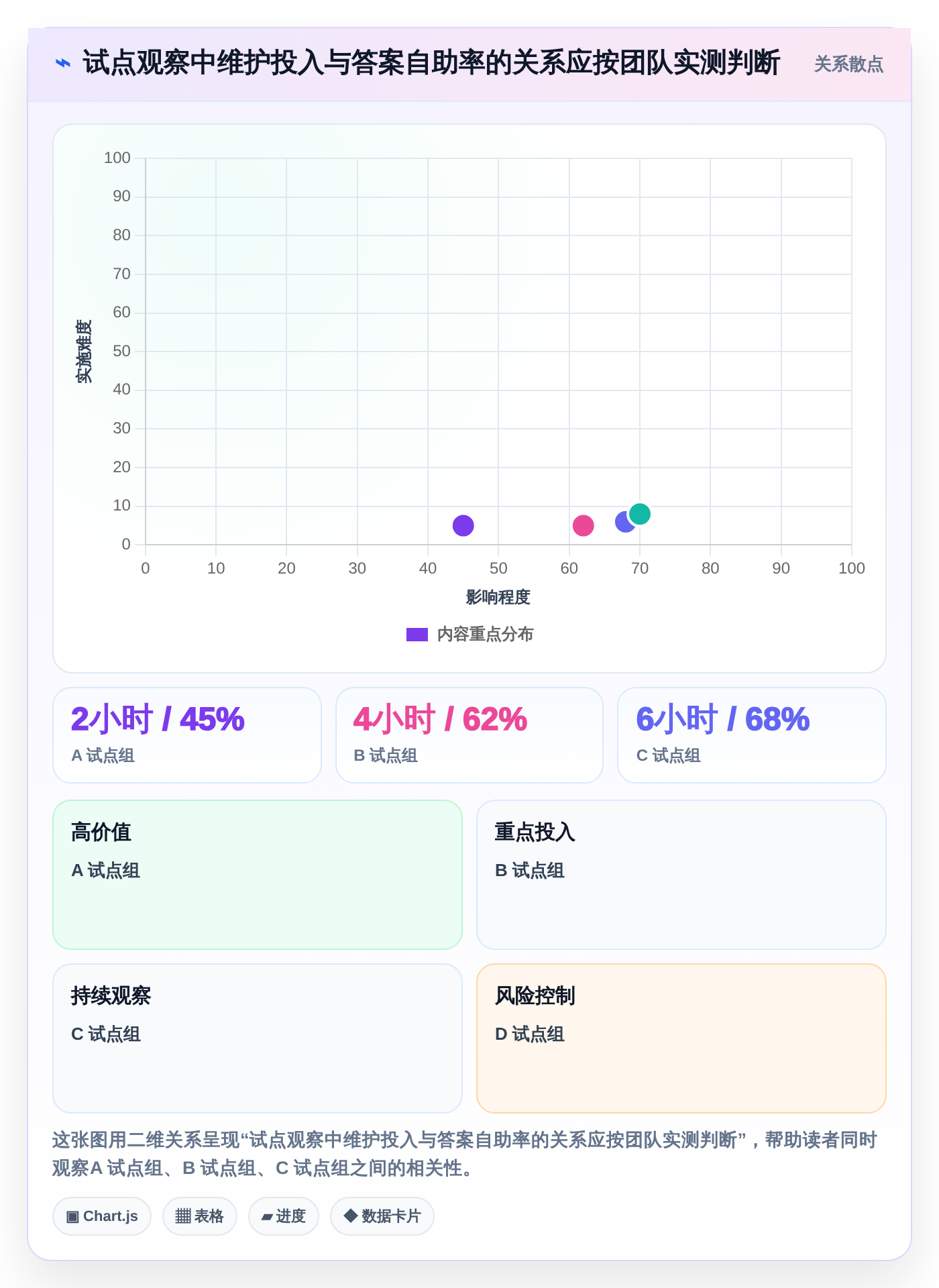This screenshot has height=1288, width=939.
Task: Click the 关系散点 label in the header
Action: 848,64
